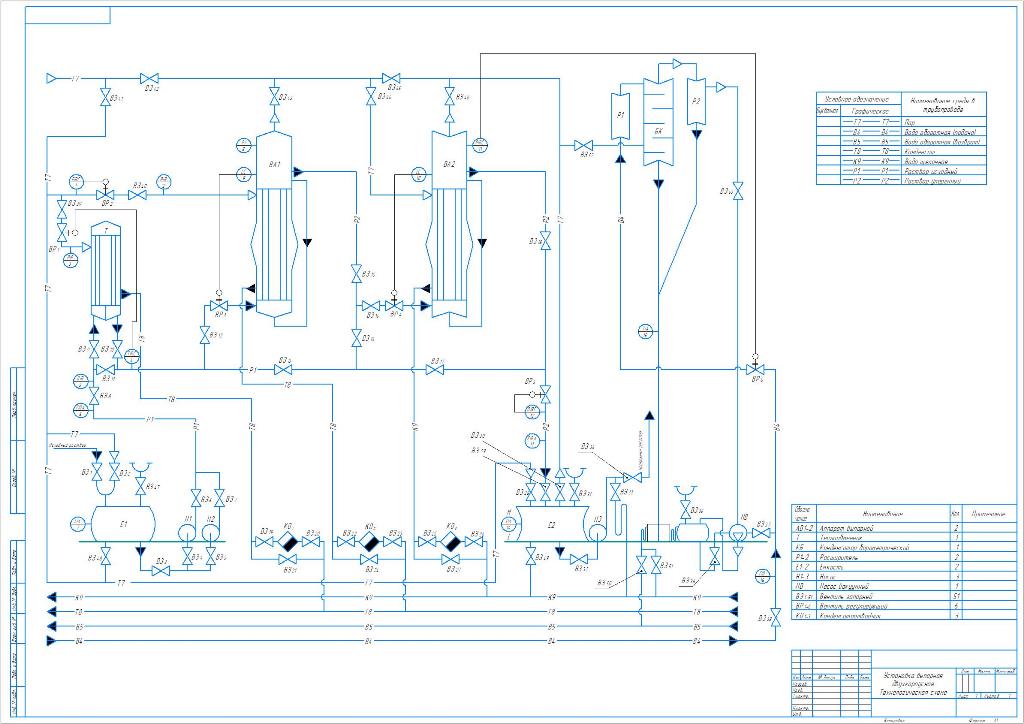Select the НВ vacuum pump symbol

click(x=738, y=533)
